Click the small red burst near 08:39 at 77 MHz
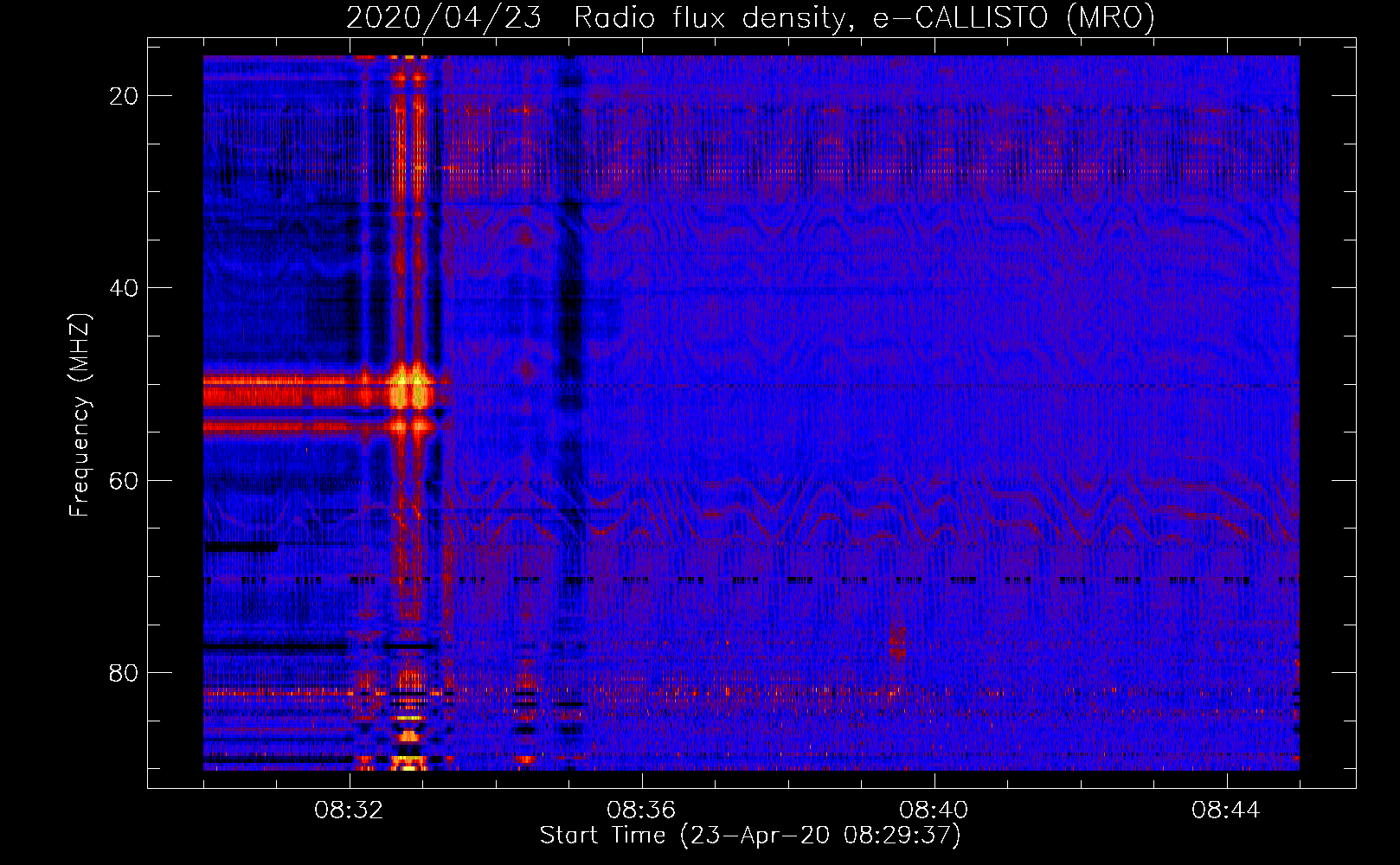Screen dimensions: 1400x865 pos(897,643)
